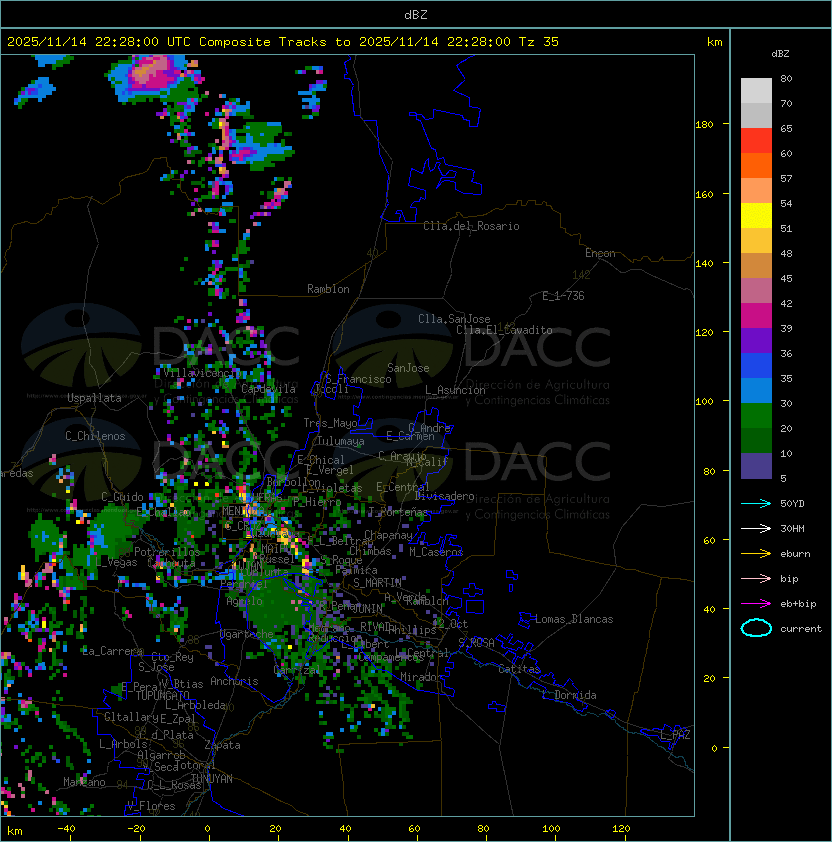
Task: Click the 'Lomas_Blancas' place label
Action: (574, 619)
